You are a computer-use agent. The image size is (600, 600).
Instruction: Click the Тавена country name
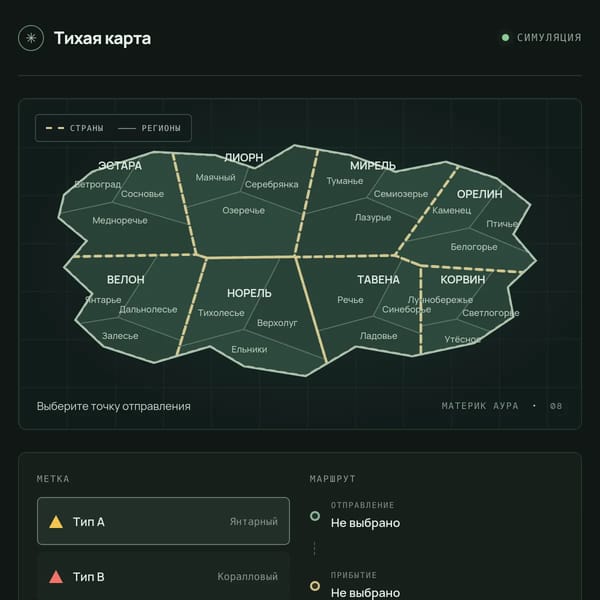378,280
